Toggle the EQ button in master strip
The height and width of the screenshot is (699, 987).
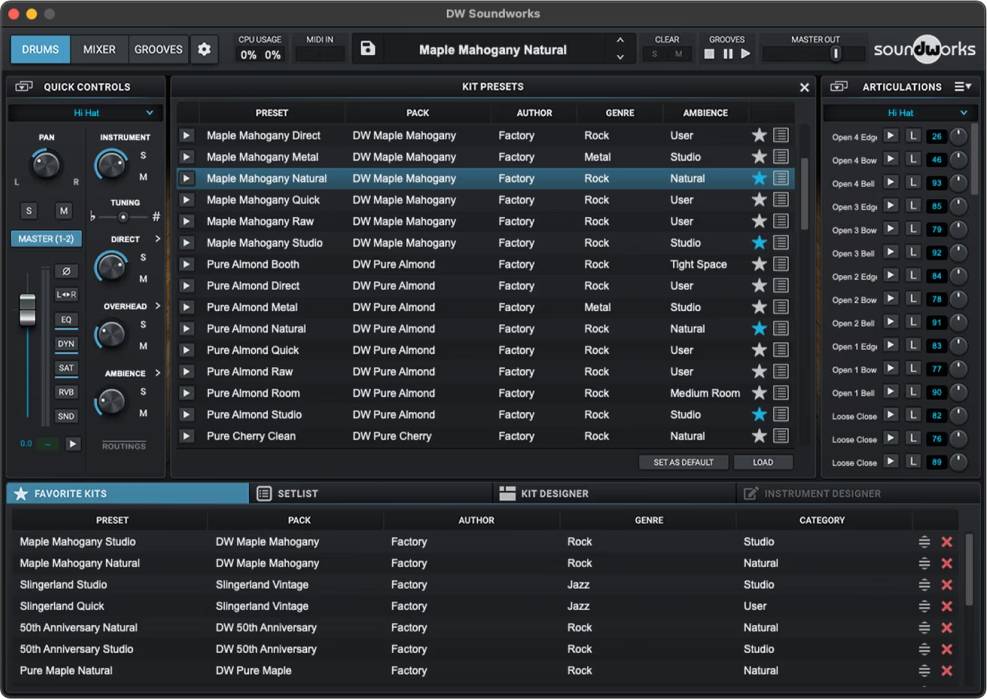tap(66, 320)
